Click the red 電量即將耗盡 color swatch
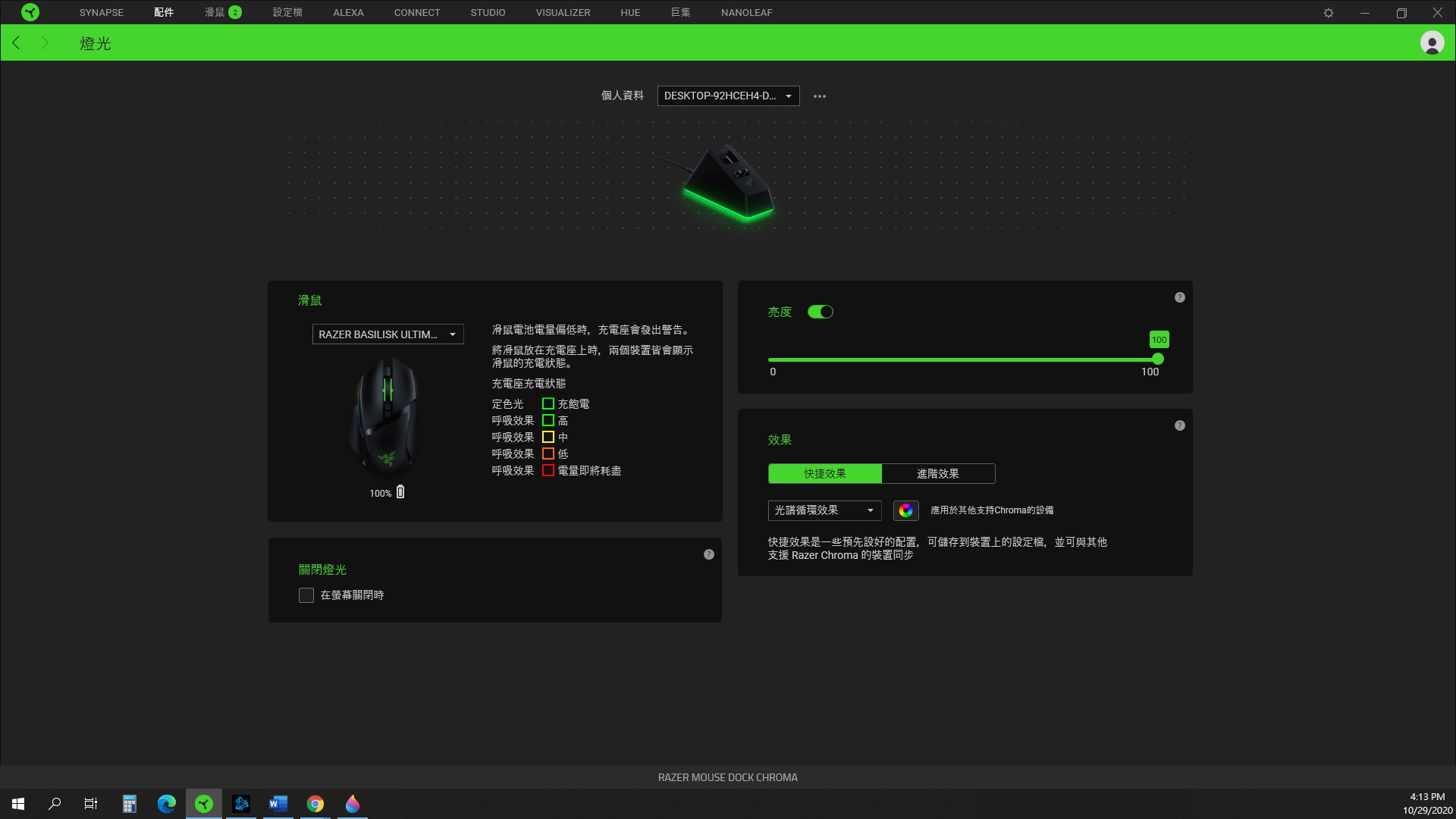Image resolution: width=1456 pixels, height=819 pixels. coord(548,470)
